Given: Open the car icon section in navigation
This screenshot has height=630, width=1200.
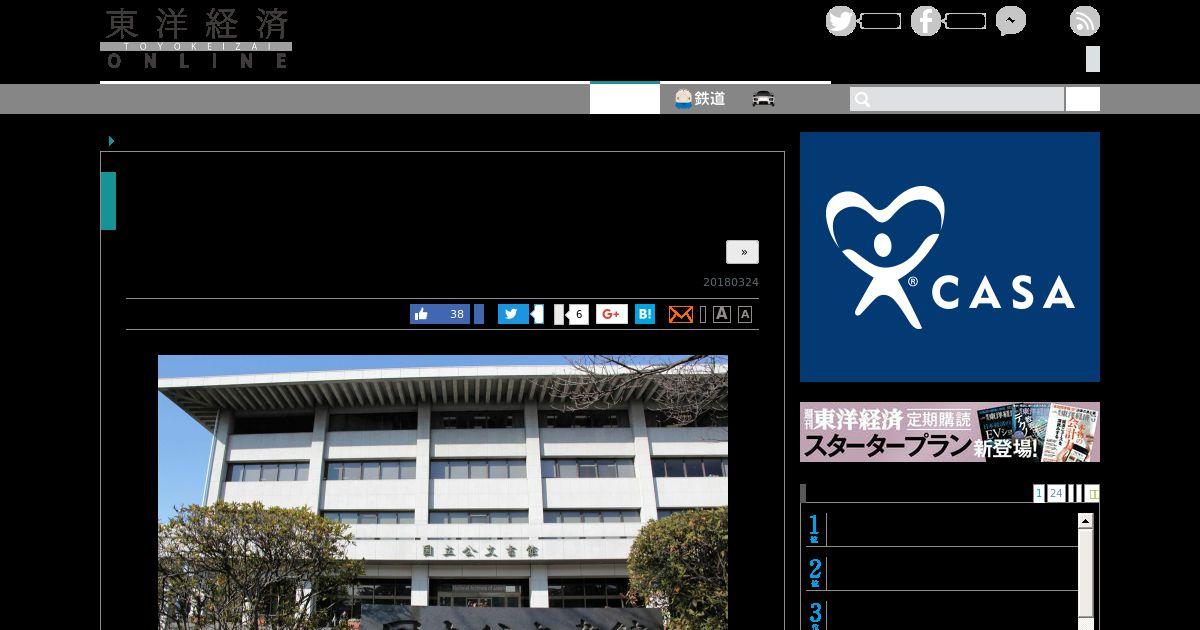Looking at the screenshot, I should click(764, 99).
